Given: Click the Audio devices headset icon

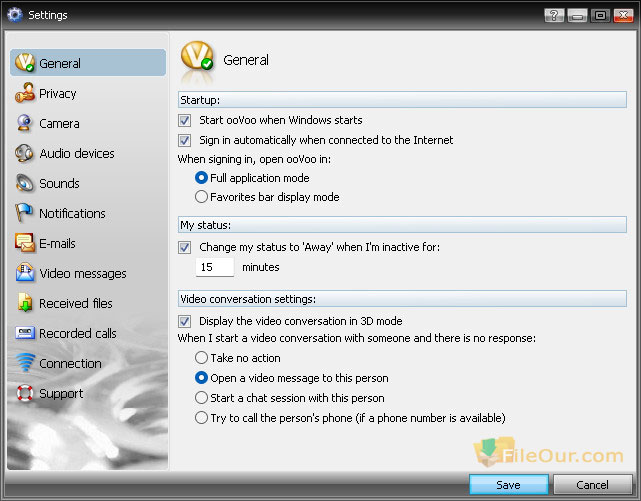Looking at the screenshot, I should [x=24, y=153].
